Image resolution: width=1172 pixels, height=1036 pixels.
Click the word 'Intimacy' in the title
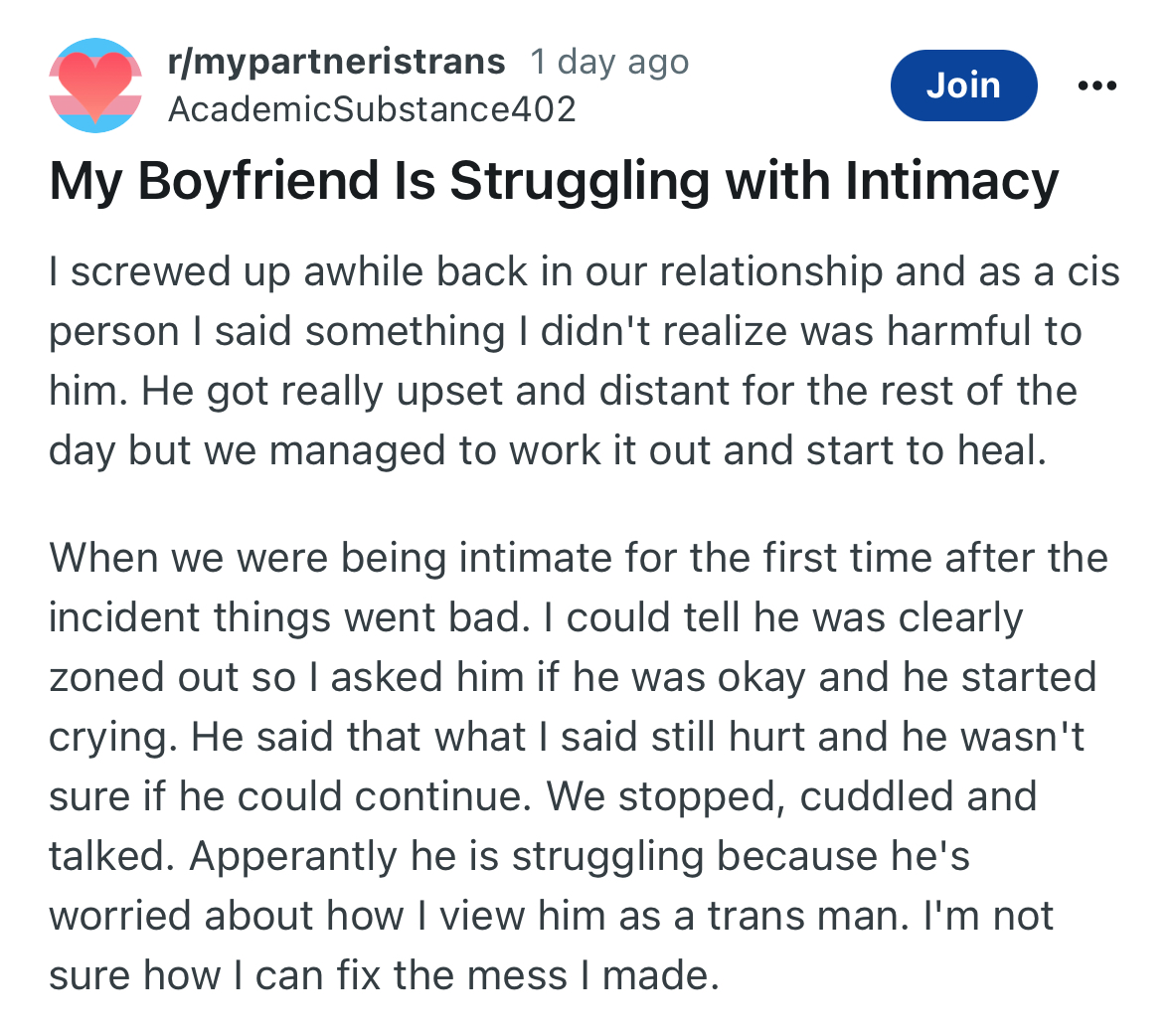pos(952,182)
